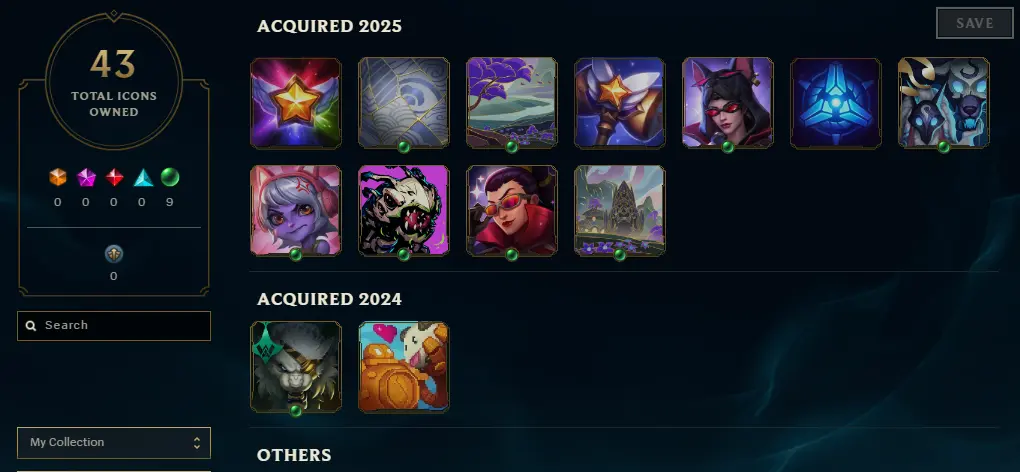Select the star-topped golden staff icon
The height and width of the screenshot is (472, 1020).
[619, 103]
